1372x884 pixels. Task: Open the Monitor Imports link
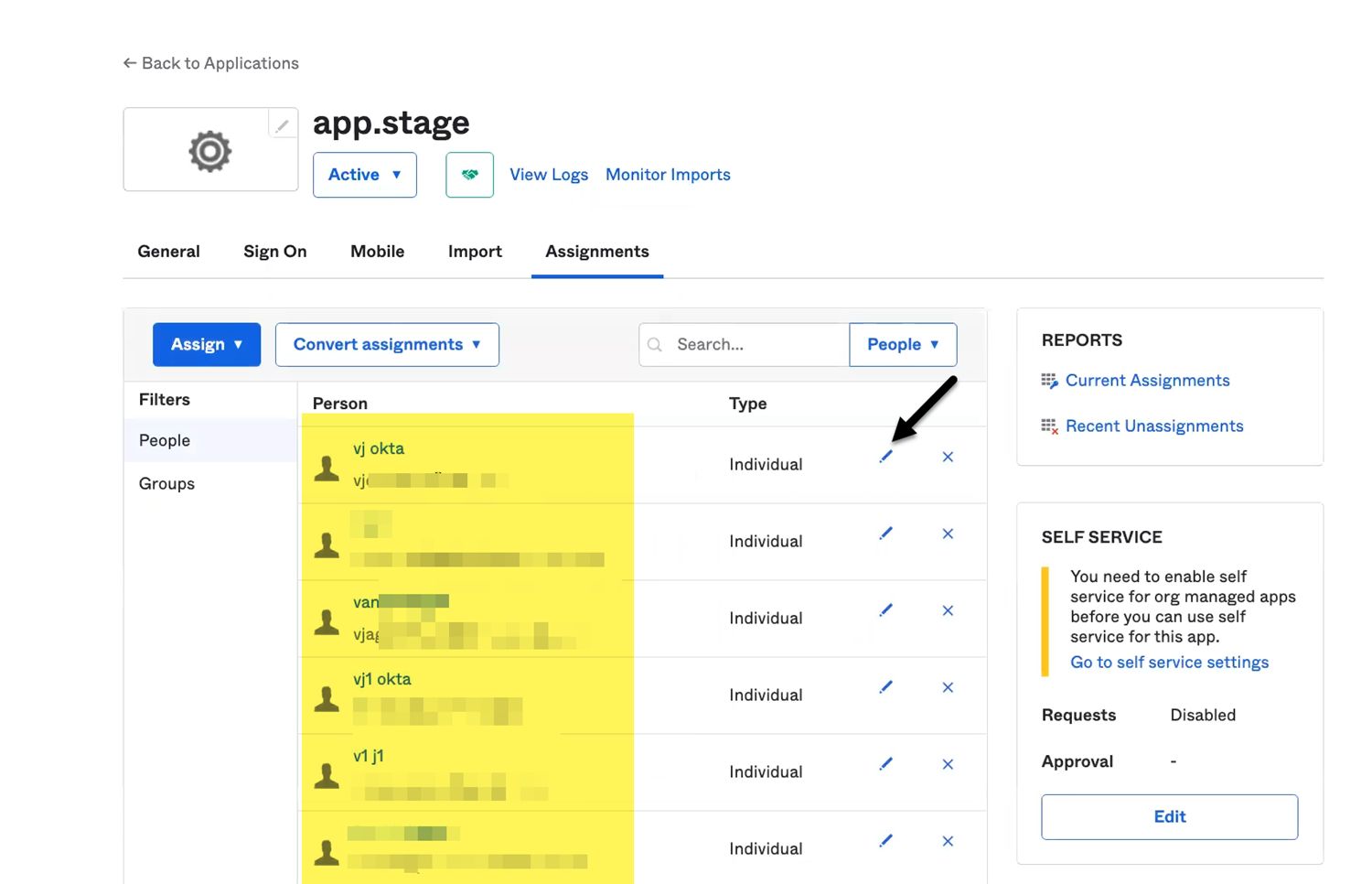[x=668, y=175]
